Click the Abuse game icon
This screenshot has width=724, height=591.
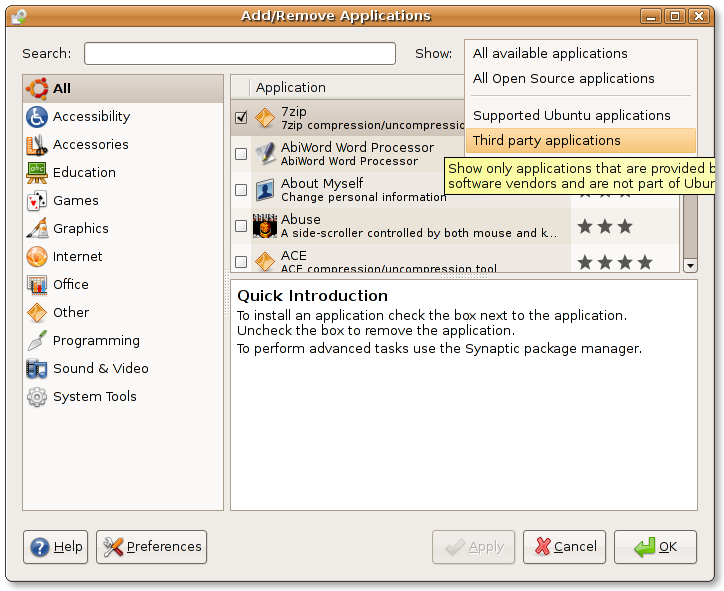click(265, 226)
